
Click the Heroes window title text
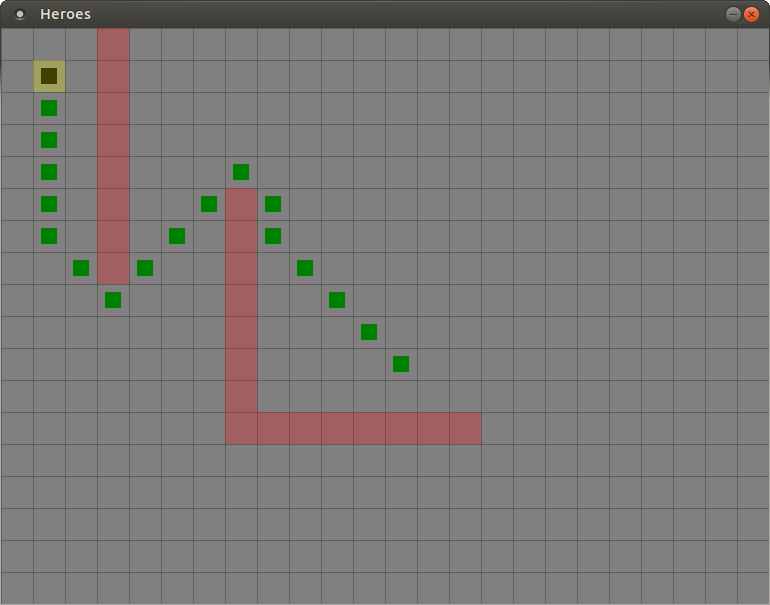65,14
